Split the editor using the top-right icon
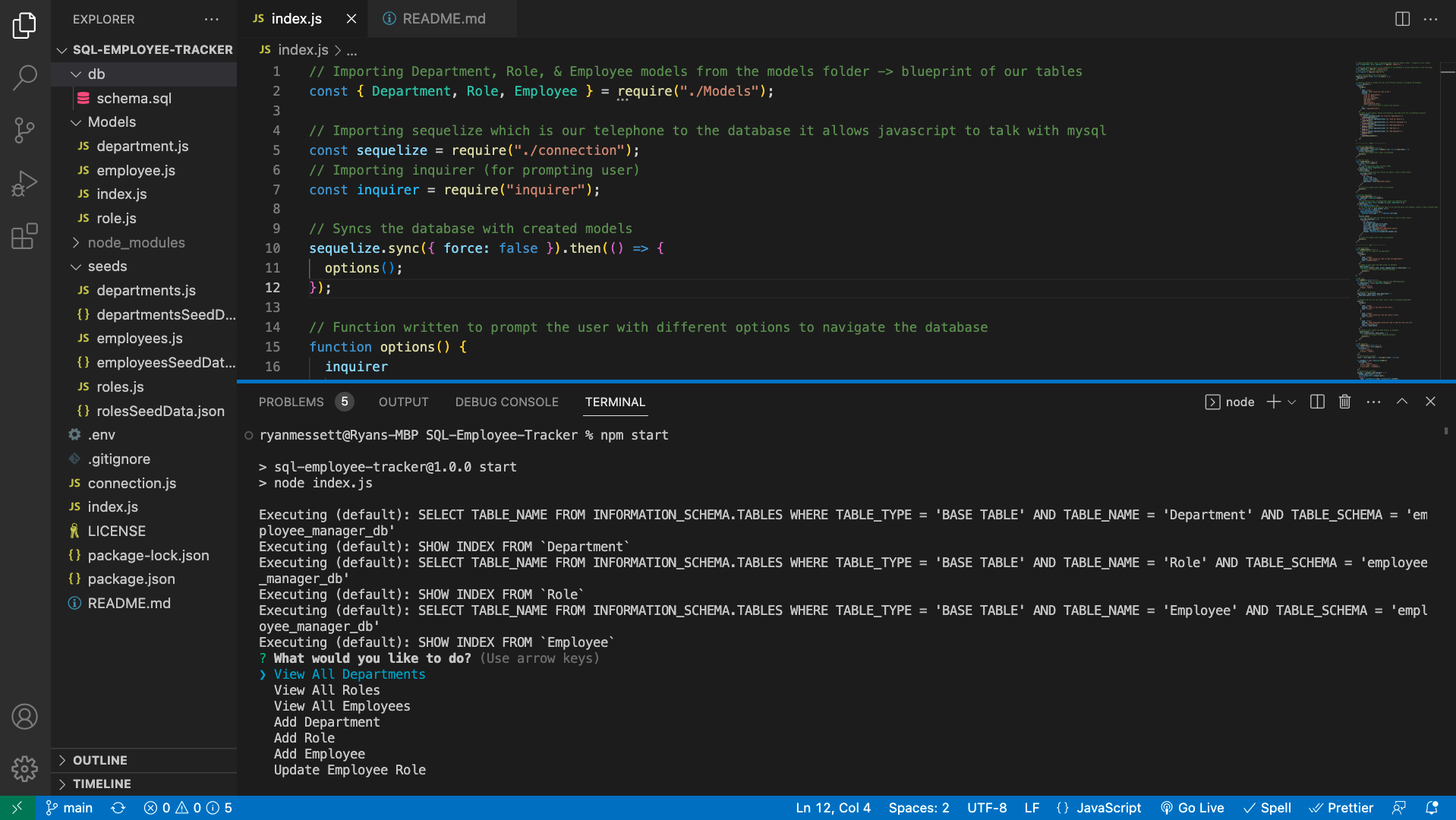Screen dimensions: 1456x820 click(1401, 19)
